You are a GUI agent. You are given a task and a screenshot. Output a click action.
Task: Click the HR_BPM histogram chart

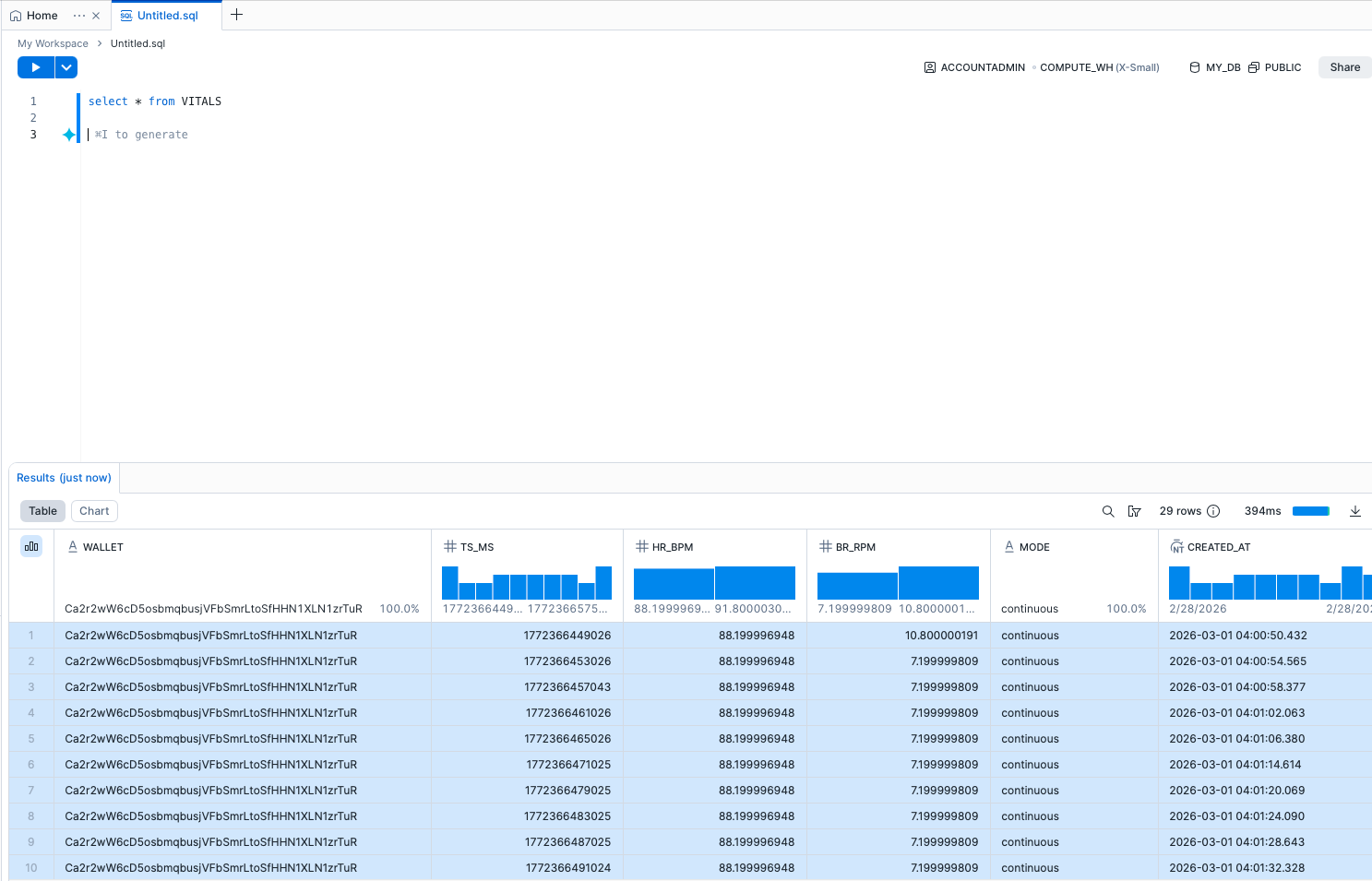(x=714, y=583)
